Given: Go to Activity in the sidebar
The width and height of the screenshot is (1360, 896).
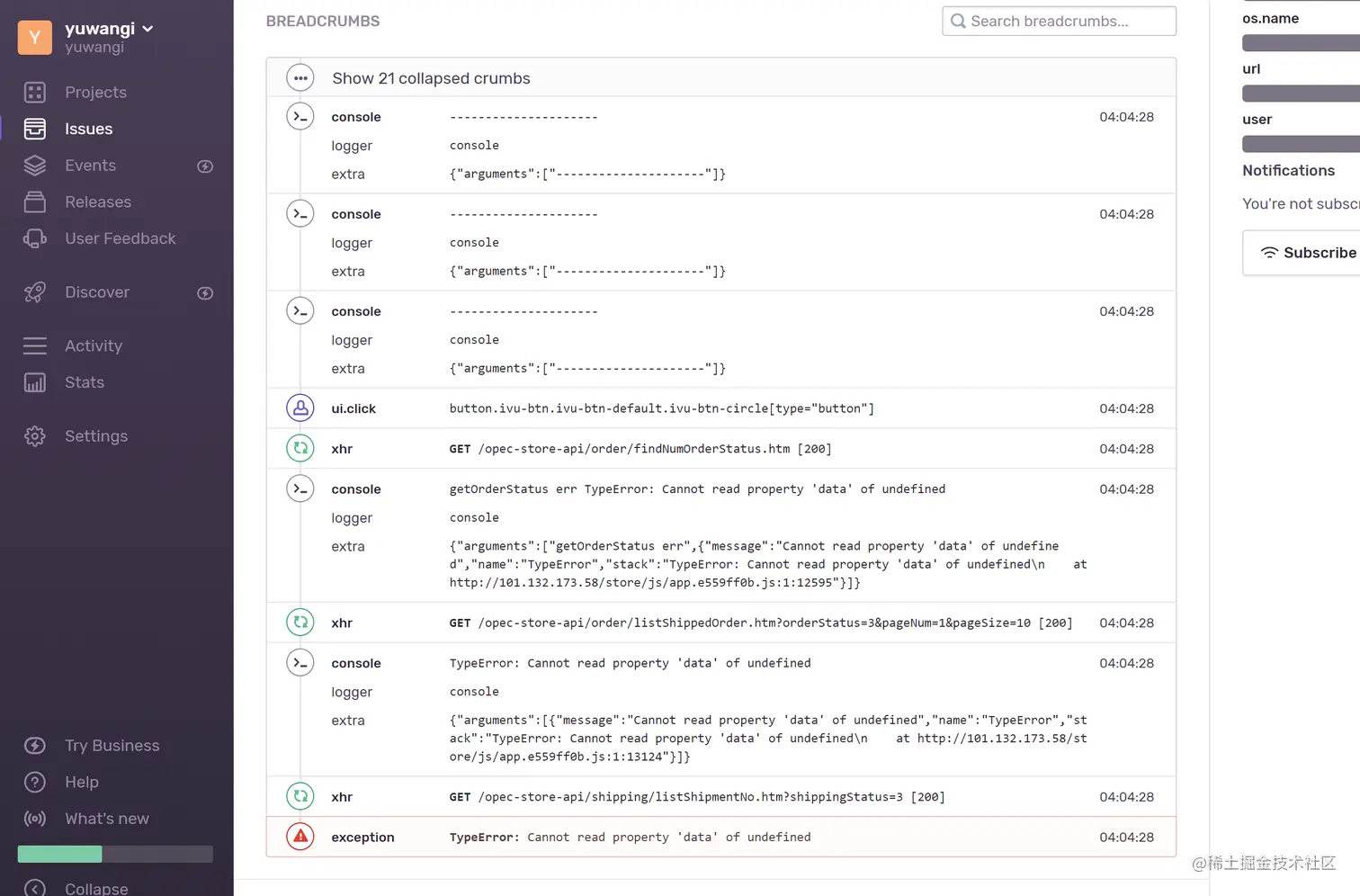Looking at the screenshot, I should [x=93, y=345].
